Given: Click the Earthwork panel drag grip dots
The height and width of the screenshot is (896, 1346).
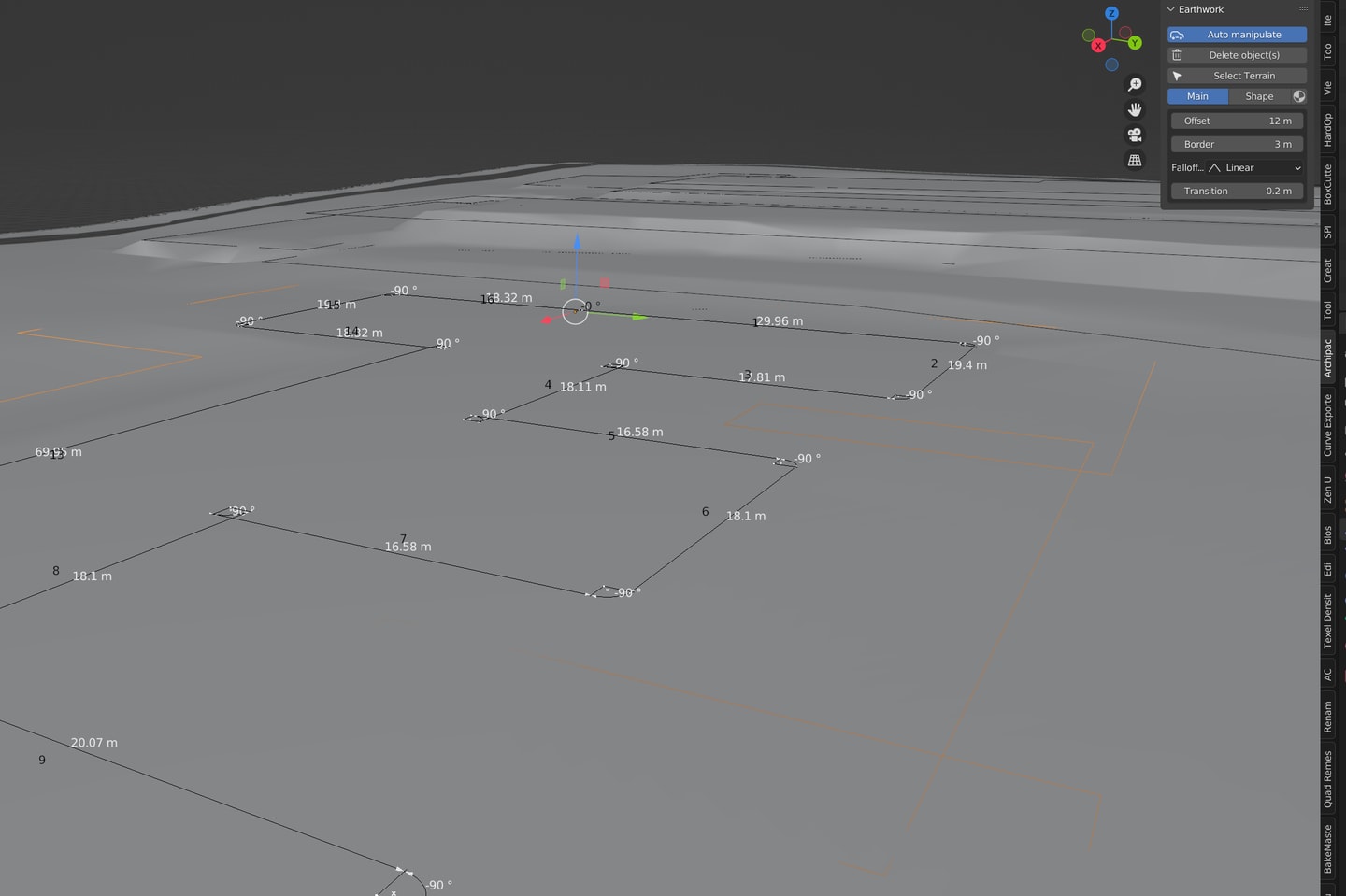Looking at the screenshot, I should [x=1303, y=9].
